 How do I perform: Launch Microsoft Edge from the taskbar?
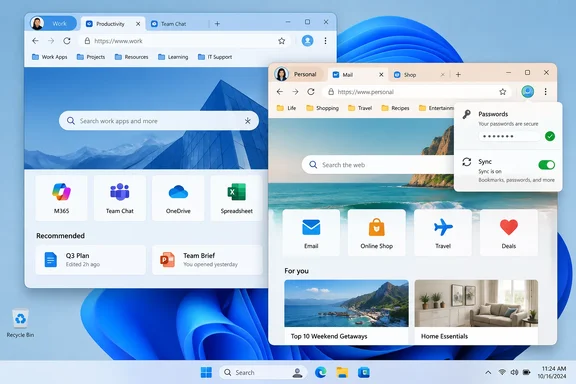pos(321,373)
